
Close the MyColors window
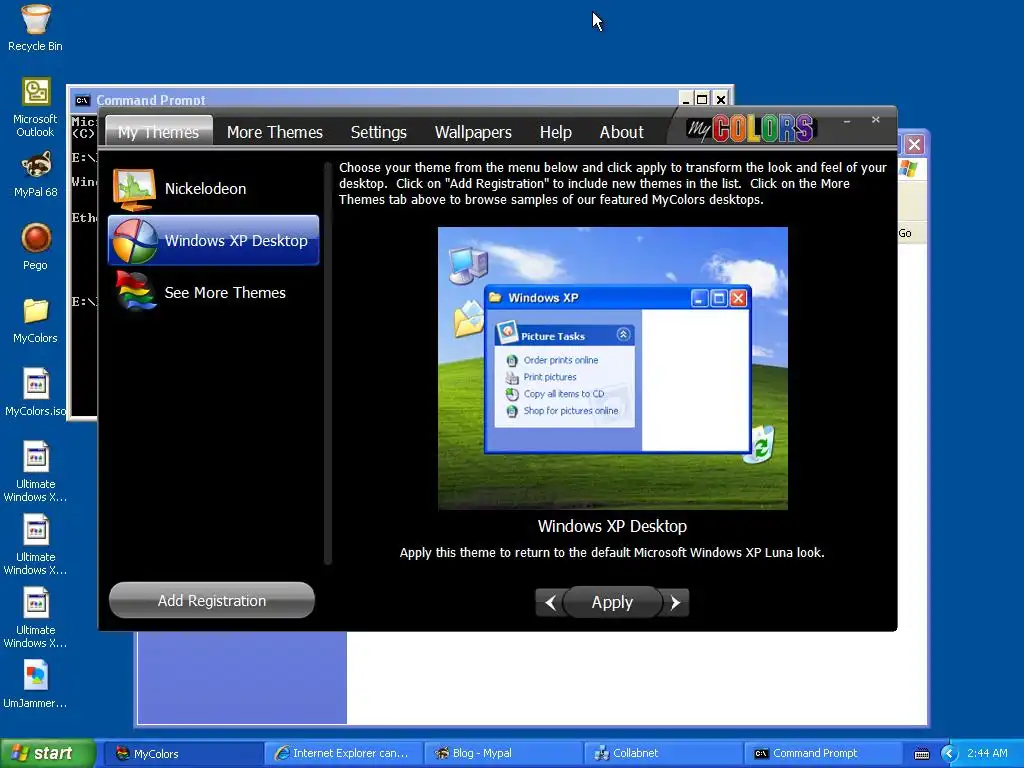coord(876,120)
